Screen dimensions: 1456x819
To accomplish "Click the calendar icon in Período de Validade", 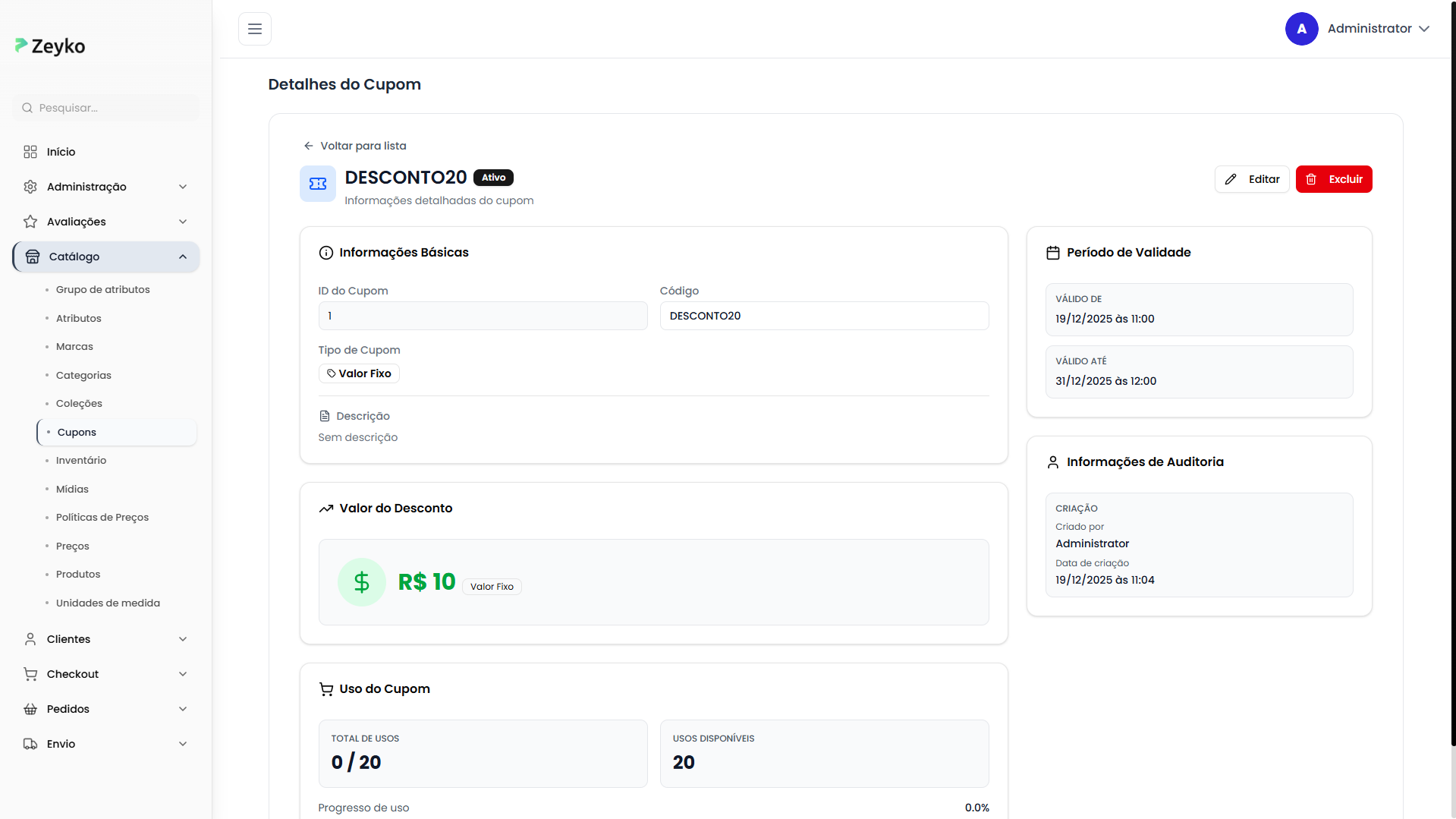I will [x=1053, y=253].
